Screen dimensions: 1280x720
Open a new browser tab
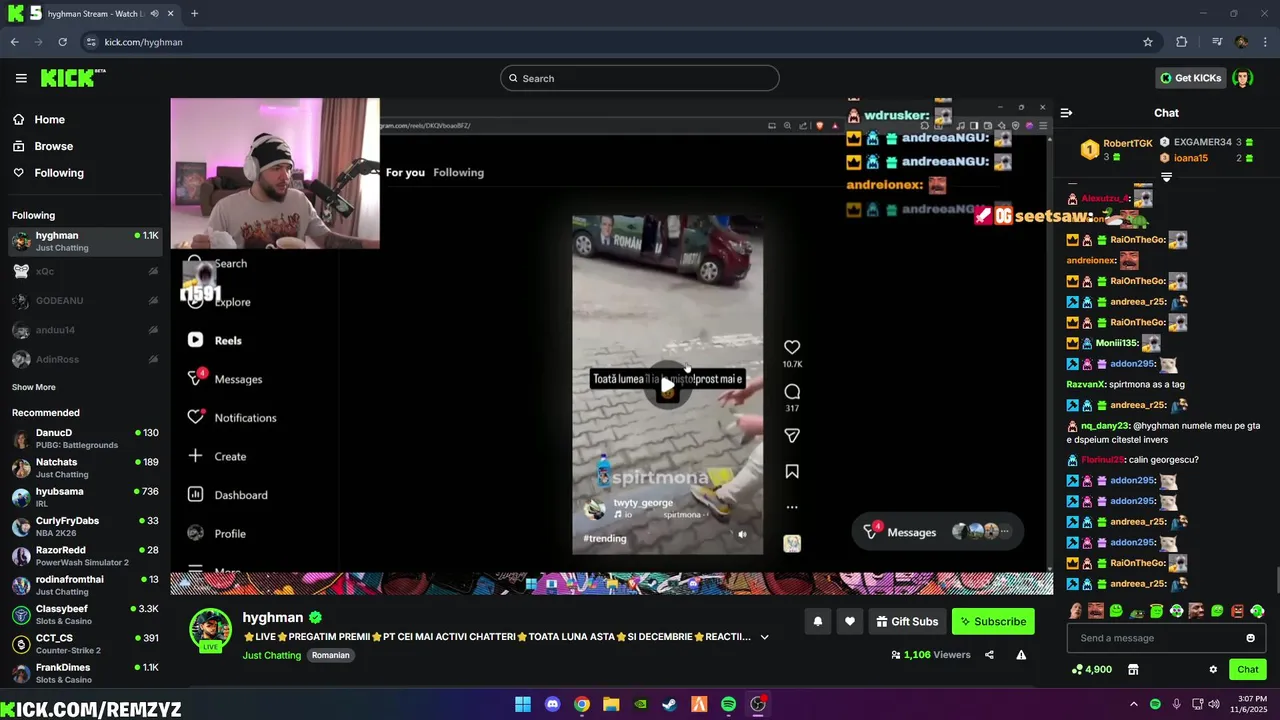click(x=194, y=14)
